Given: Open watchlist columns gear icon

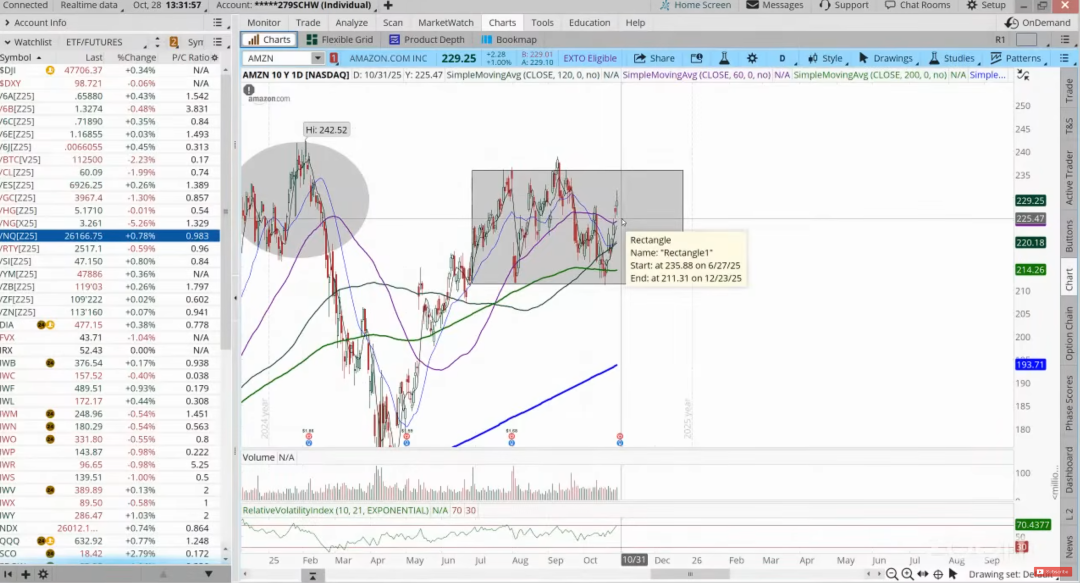Looking at the screenshot, I should point(215,58).
